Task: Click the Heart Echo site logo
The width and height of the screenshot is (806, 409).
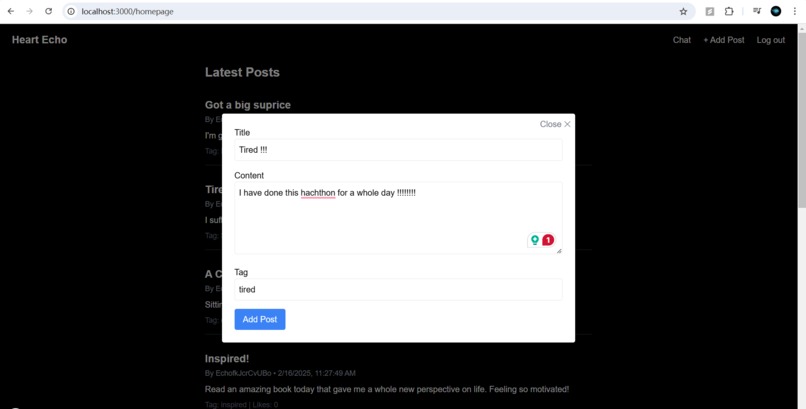Action: tap(40, 40)
